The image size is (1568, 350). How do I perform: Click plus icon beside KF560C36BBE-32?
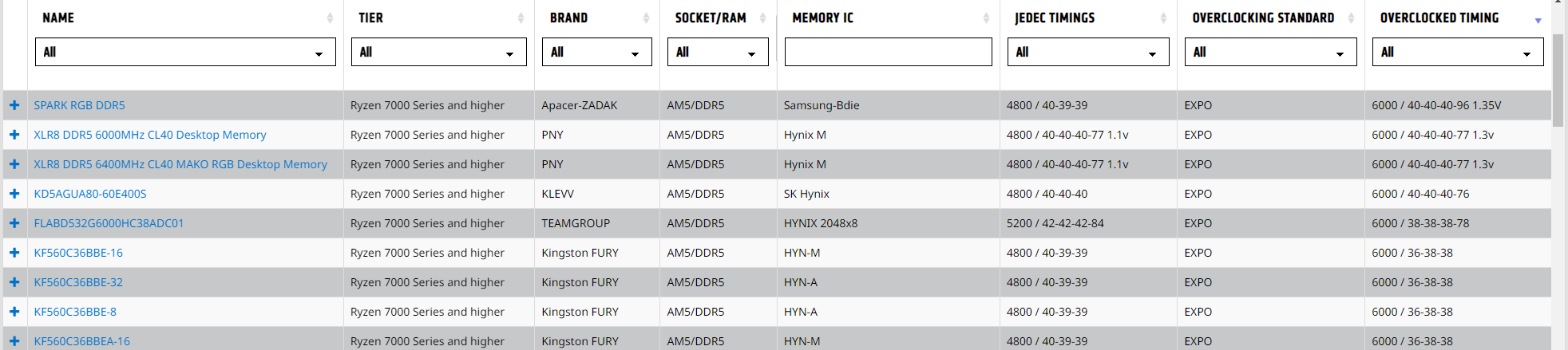(14, 282)
